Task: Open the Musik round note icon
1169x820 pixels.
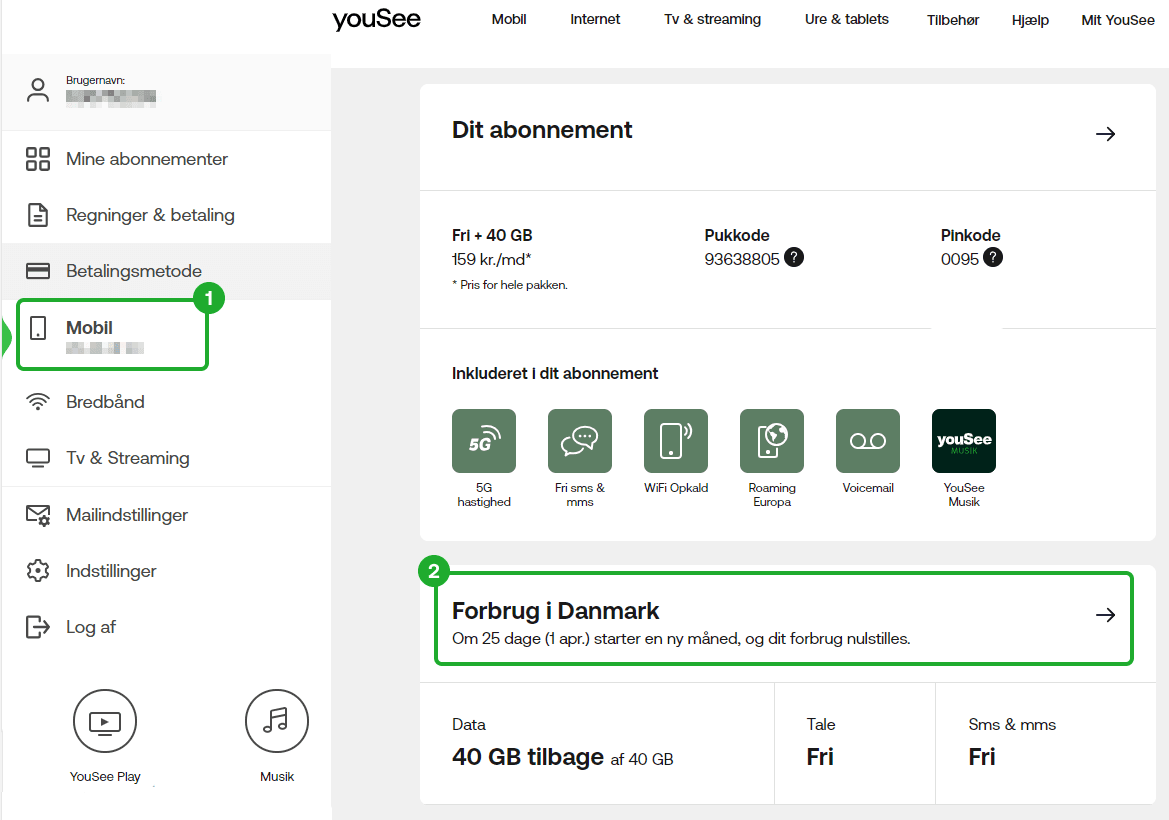Action: point(277,721)
